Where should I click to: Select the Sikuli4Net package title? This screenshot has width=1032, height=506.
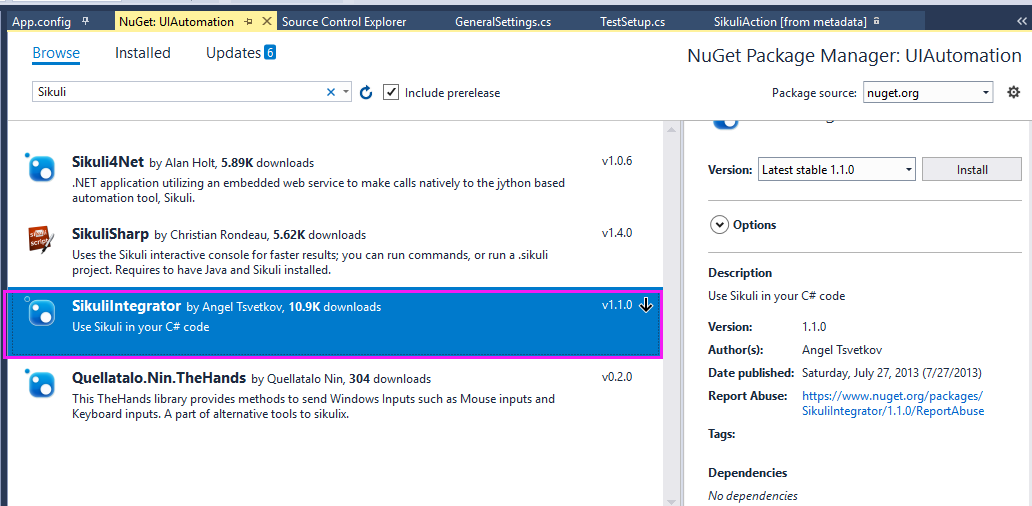[x=108, y=162]
